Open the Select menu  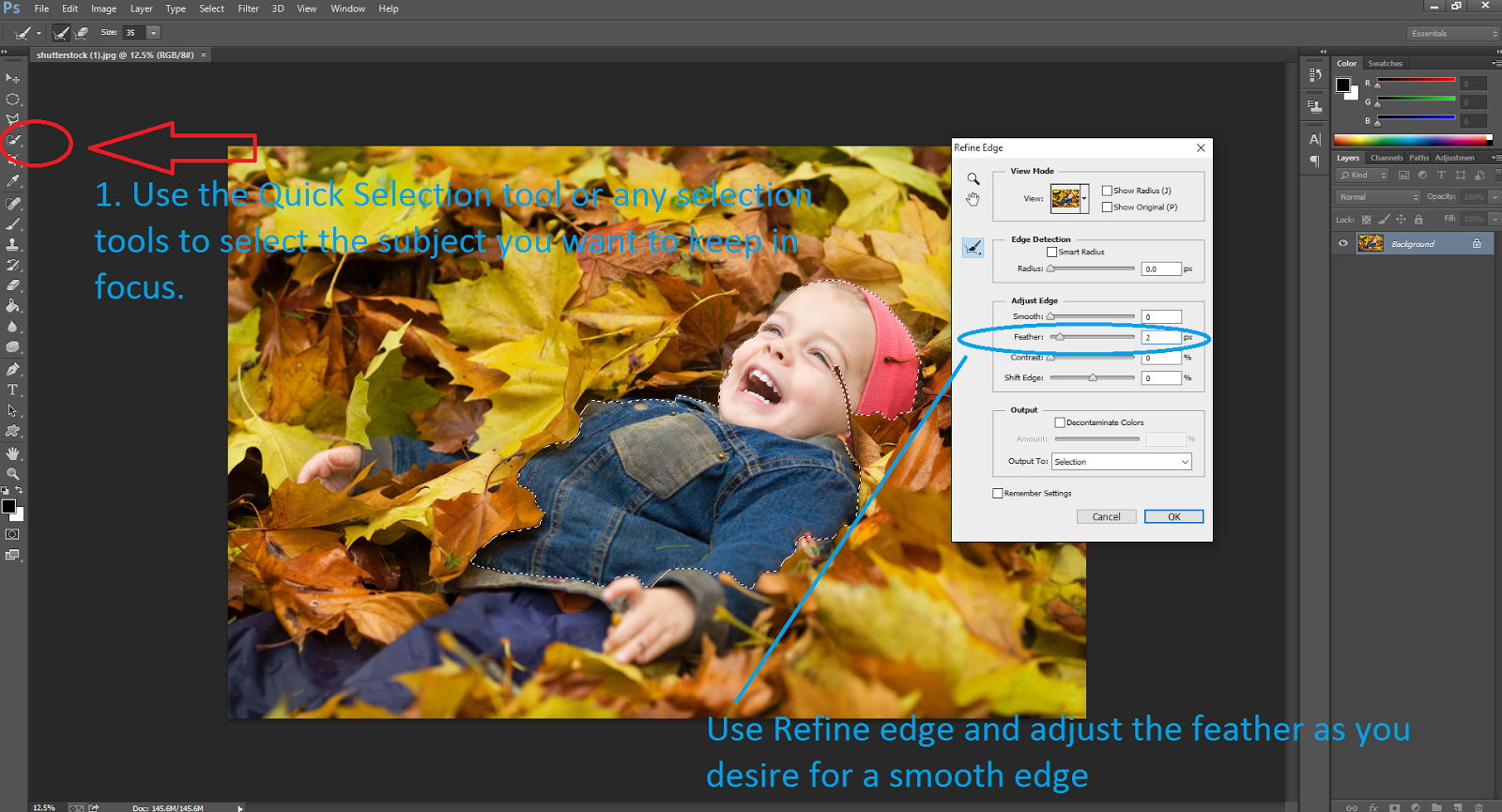(x=211, y=8)
